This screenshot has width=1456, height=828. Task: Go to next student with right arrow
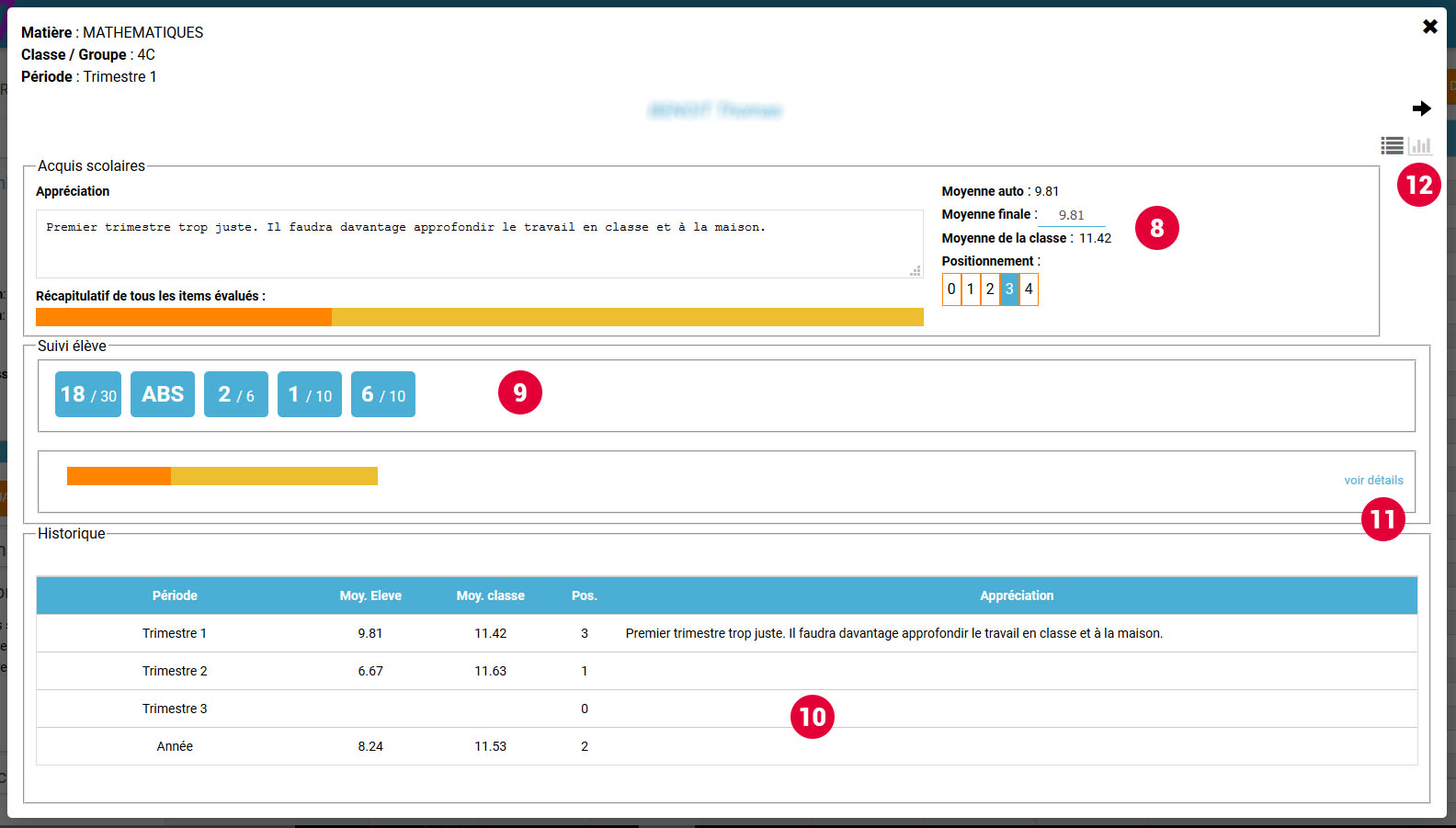click(1421, 108)
